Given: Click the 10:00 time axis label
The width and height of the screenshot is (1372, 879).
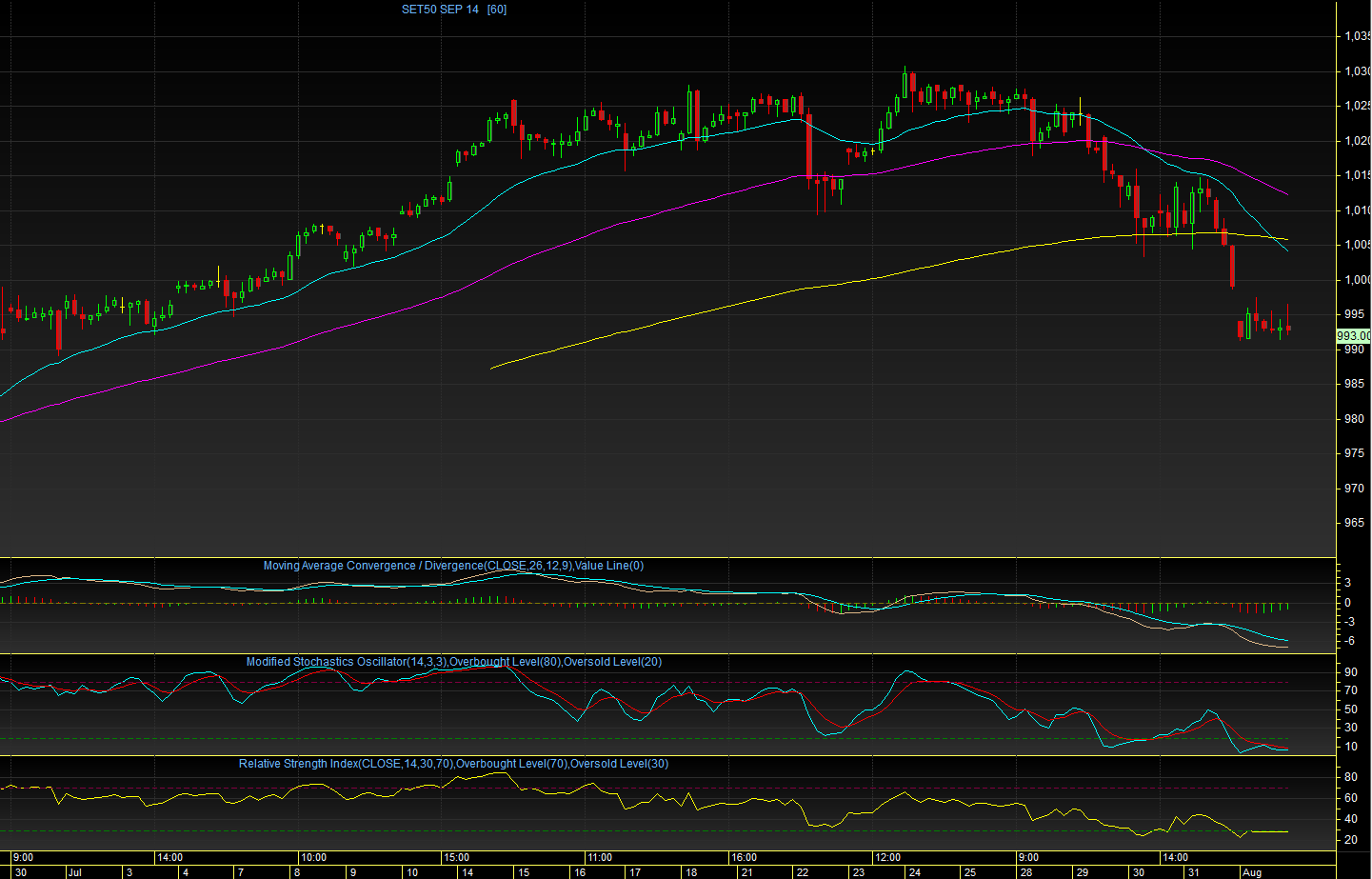Looking at the screenshot, I should point(313,858).
